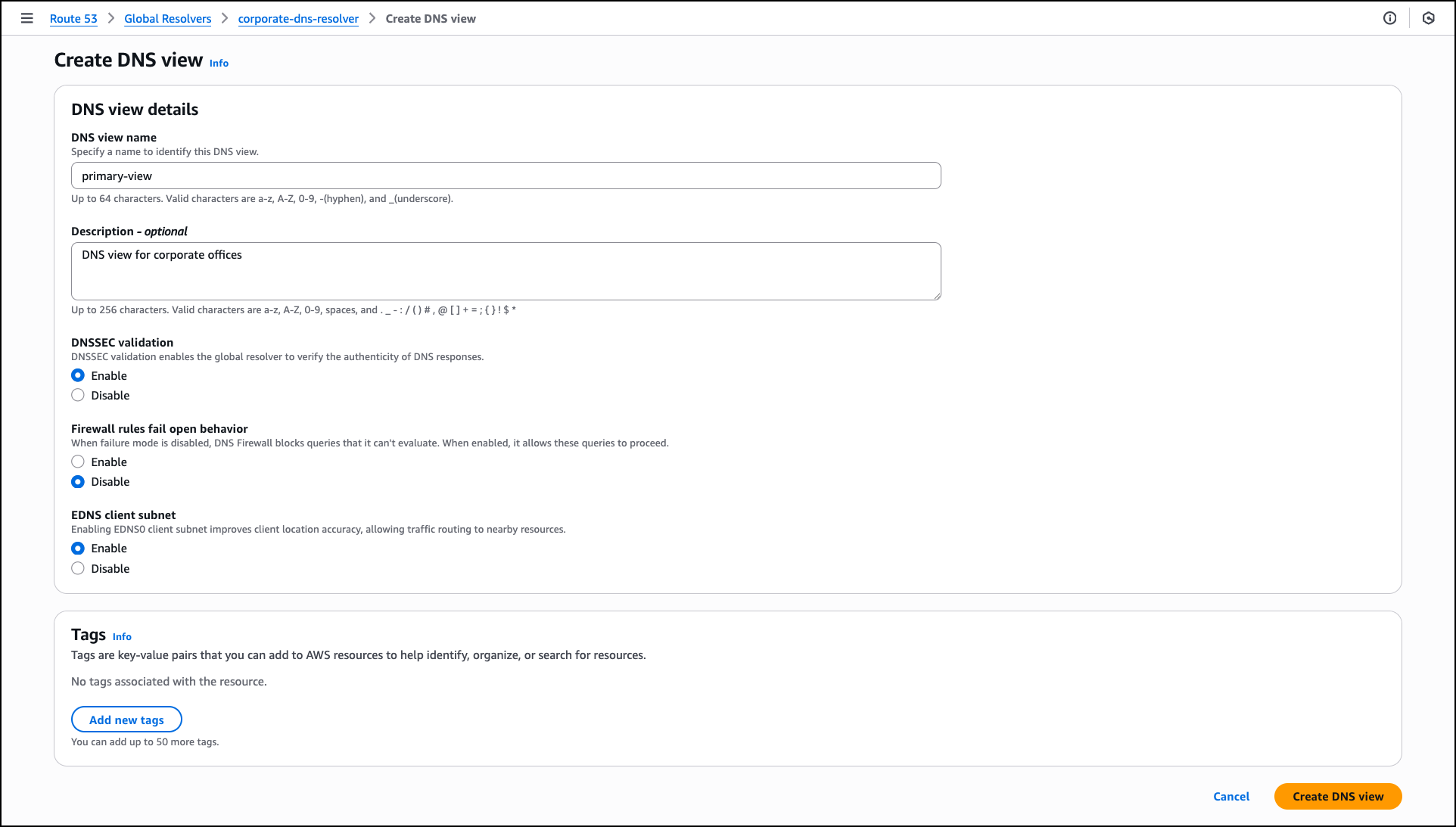Select Disable for DNSSEC validation

pos(78,395)
